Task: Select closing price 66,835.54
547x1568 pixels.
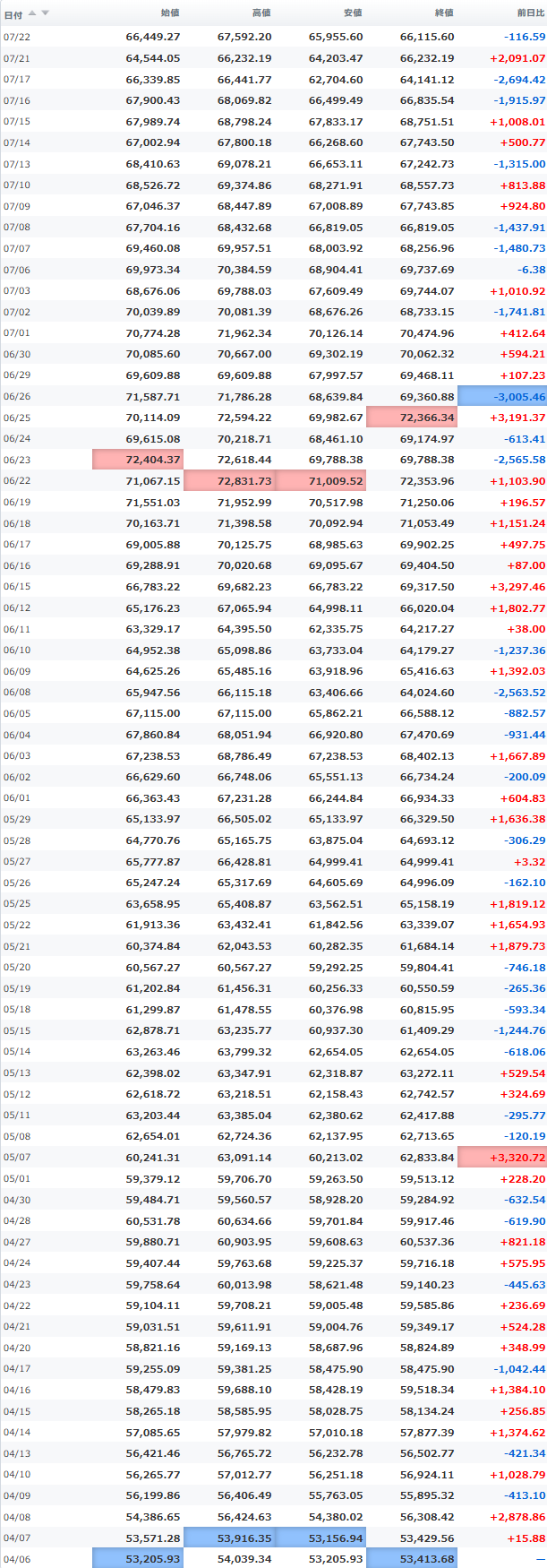Action: (427, 101)
